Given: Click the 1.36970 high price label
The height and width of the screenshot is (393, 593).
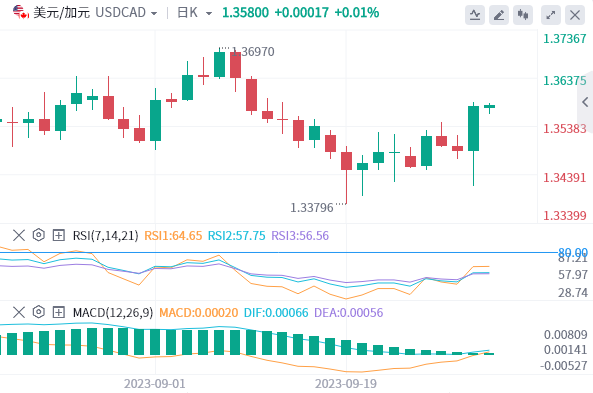Looking at the screenshot, I should coord(253,51).
